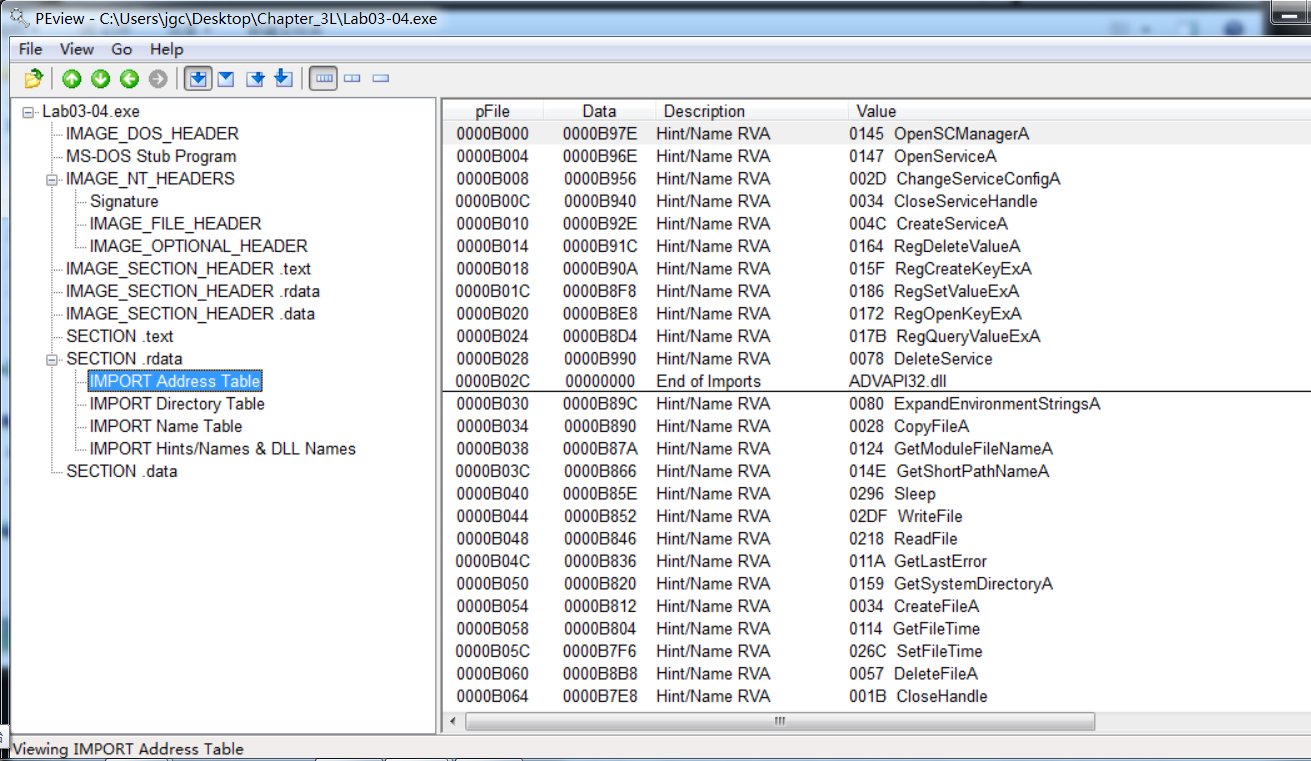Click the RegSetValueExA value text
Viewport: 1311px width, 761px height.
coord(956,291)
